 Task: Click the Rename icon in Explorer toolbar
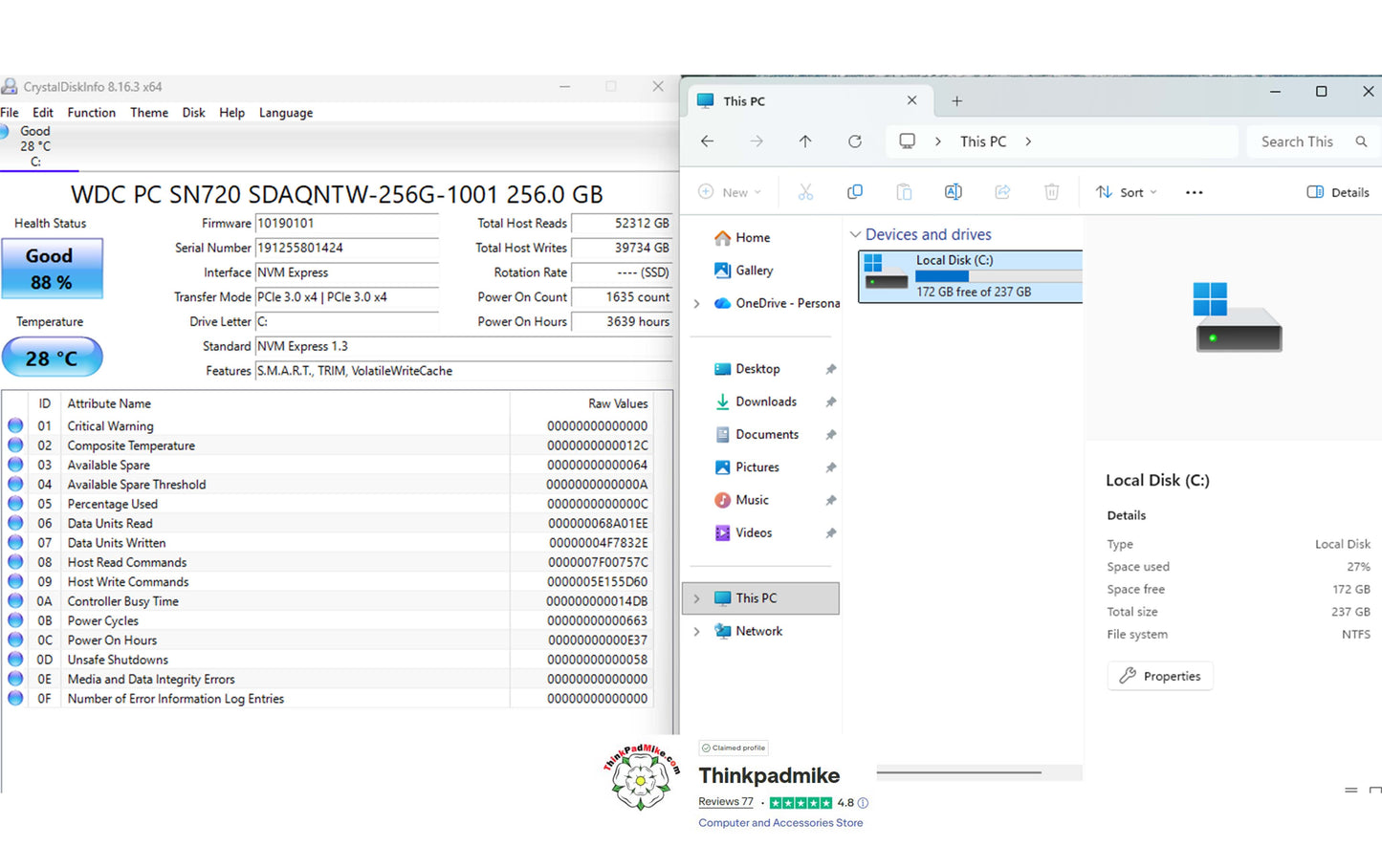953,192
